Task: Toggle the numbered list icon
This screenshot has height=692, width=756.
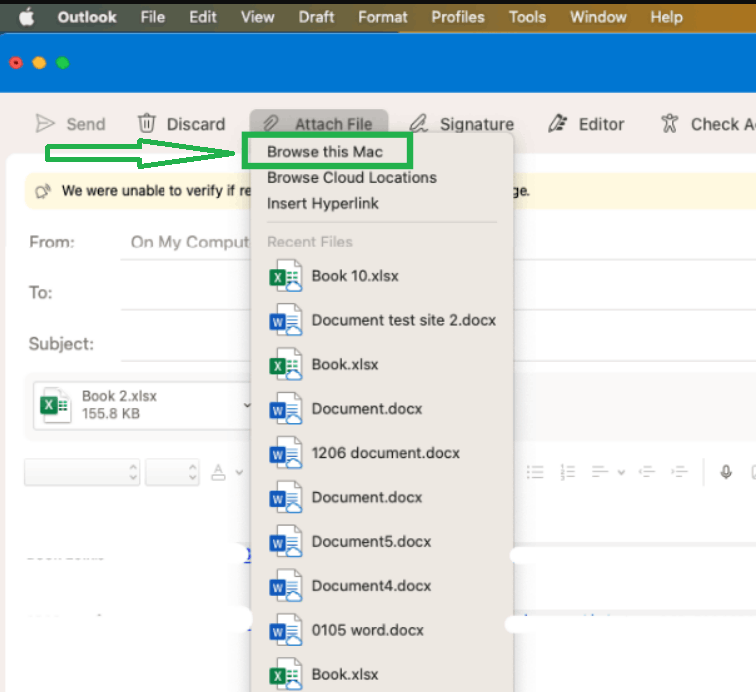Action: pyautogui.click(x=567, y=472)
